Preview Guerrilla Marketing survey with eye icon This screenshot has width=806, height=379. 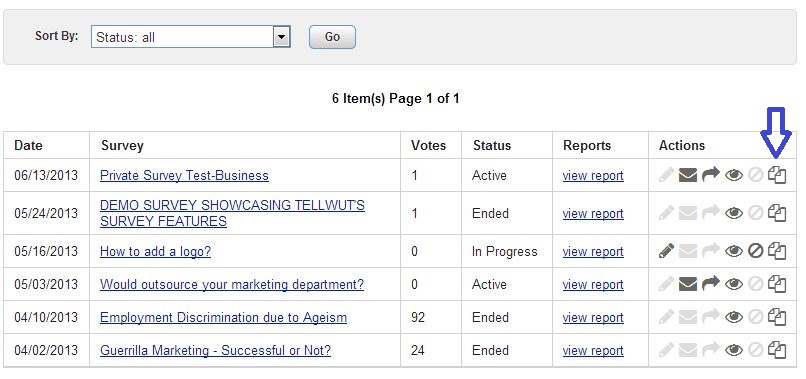[x=734, y=350]
